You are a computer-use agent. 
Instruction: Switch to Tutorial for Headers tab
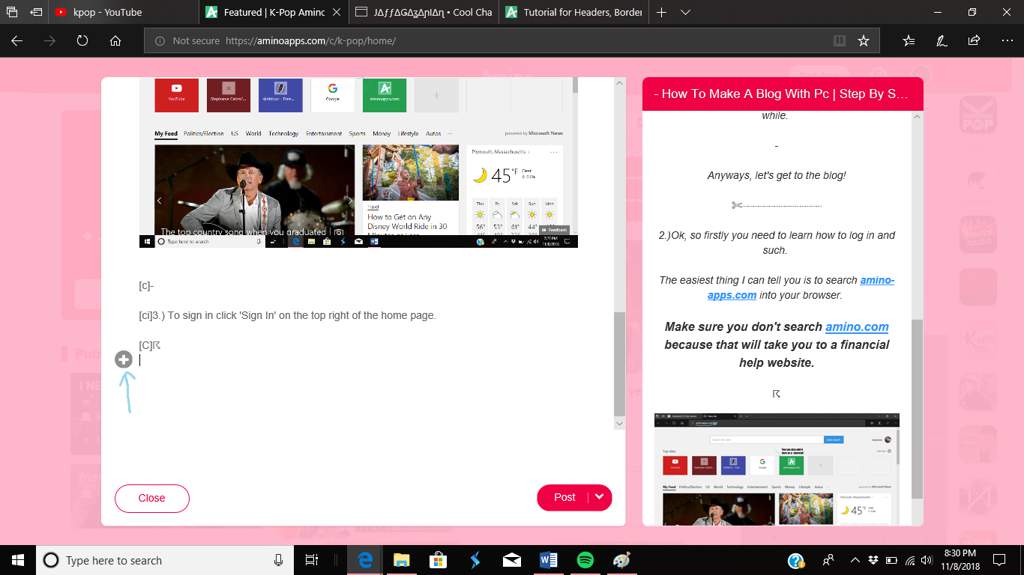coord(575,12)
